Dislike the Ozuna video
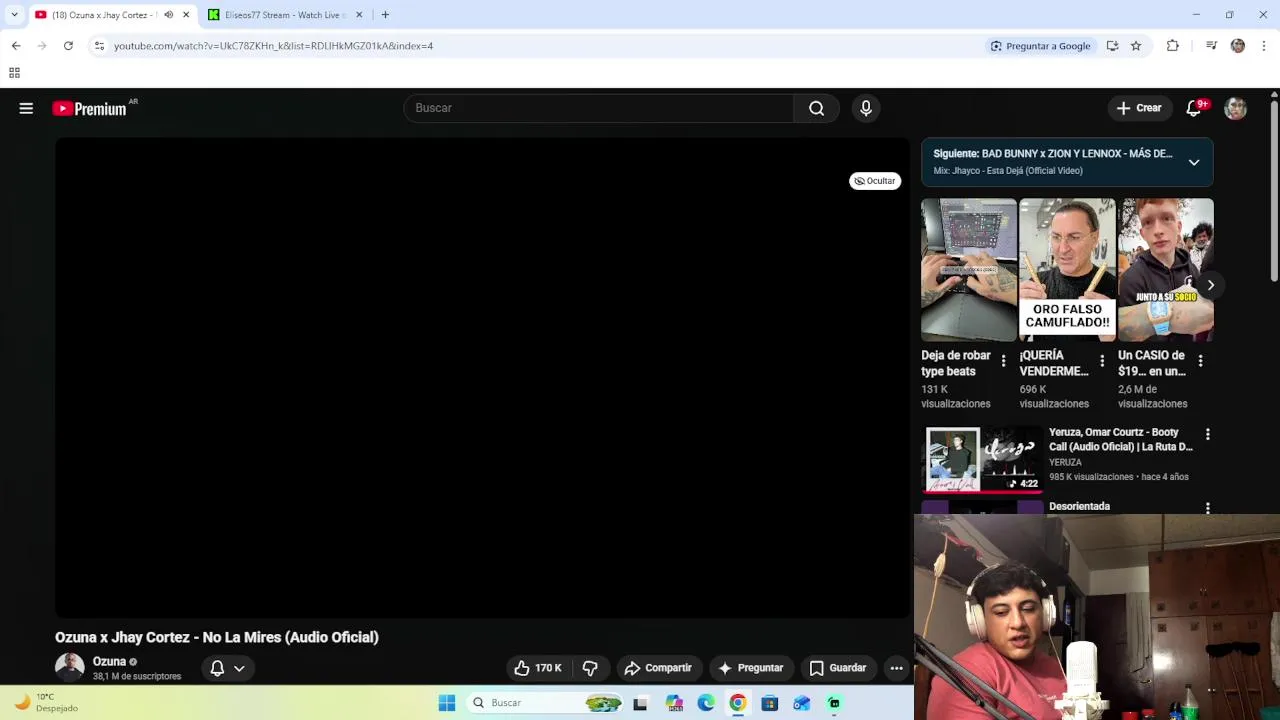 click(590, 668)
